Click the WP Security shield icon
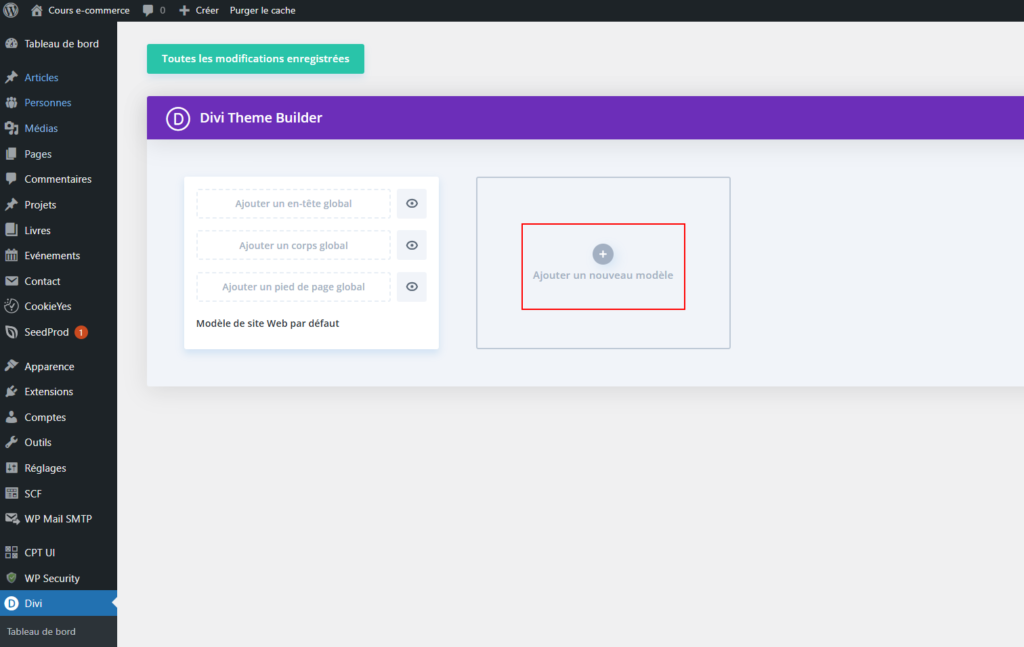The height and width of the screenshot is (647, 1024). click(x=11, y=578)
